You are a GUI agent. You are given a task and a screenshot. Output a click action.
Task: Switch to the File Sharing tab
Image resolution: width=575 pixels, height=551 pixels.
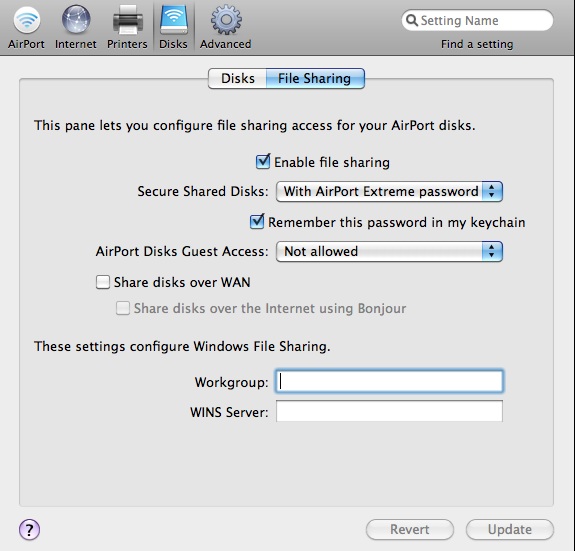(315, 78)
